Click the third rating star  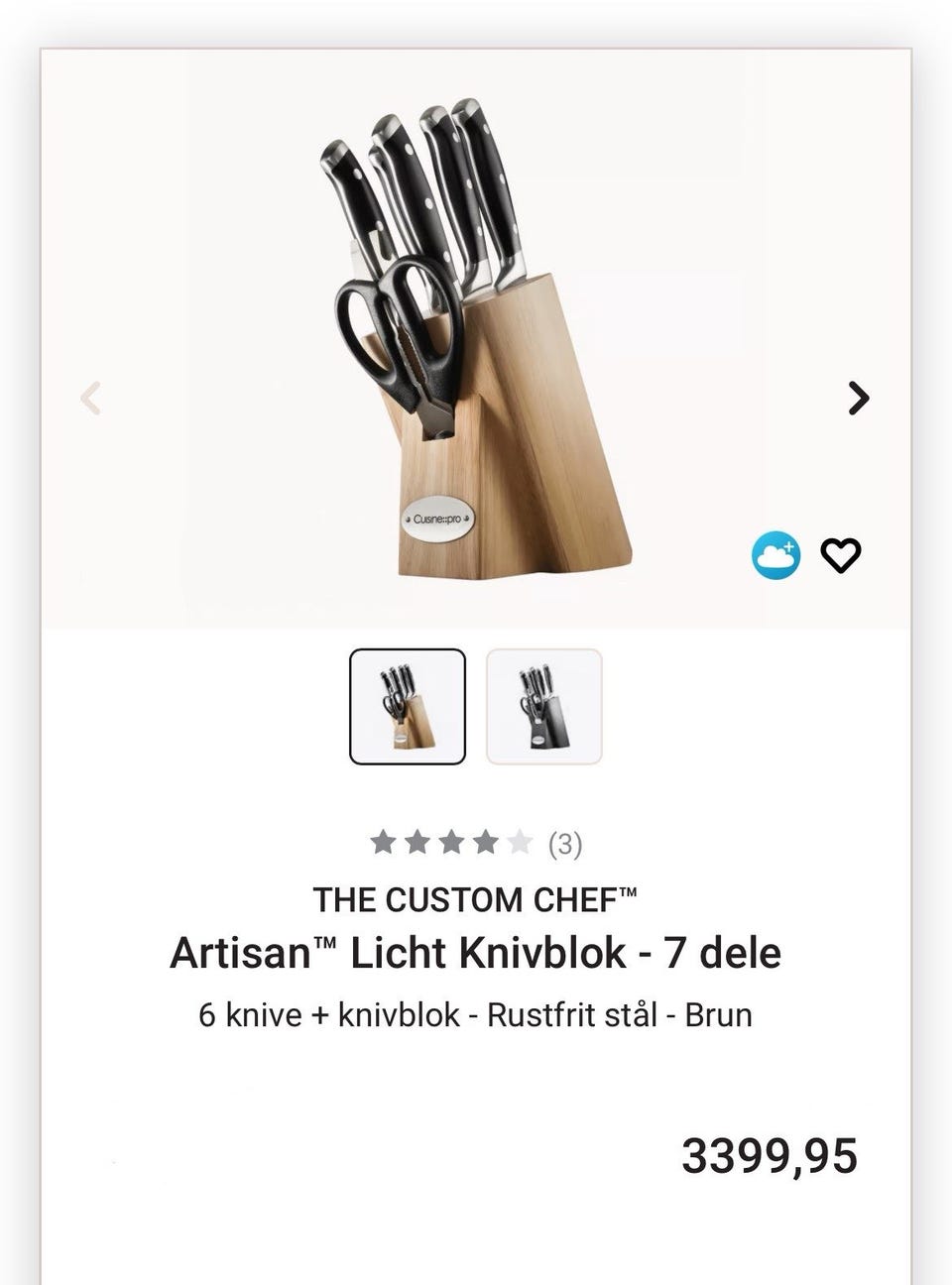451,844
